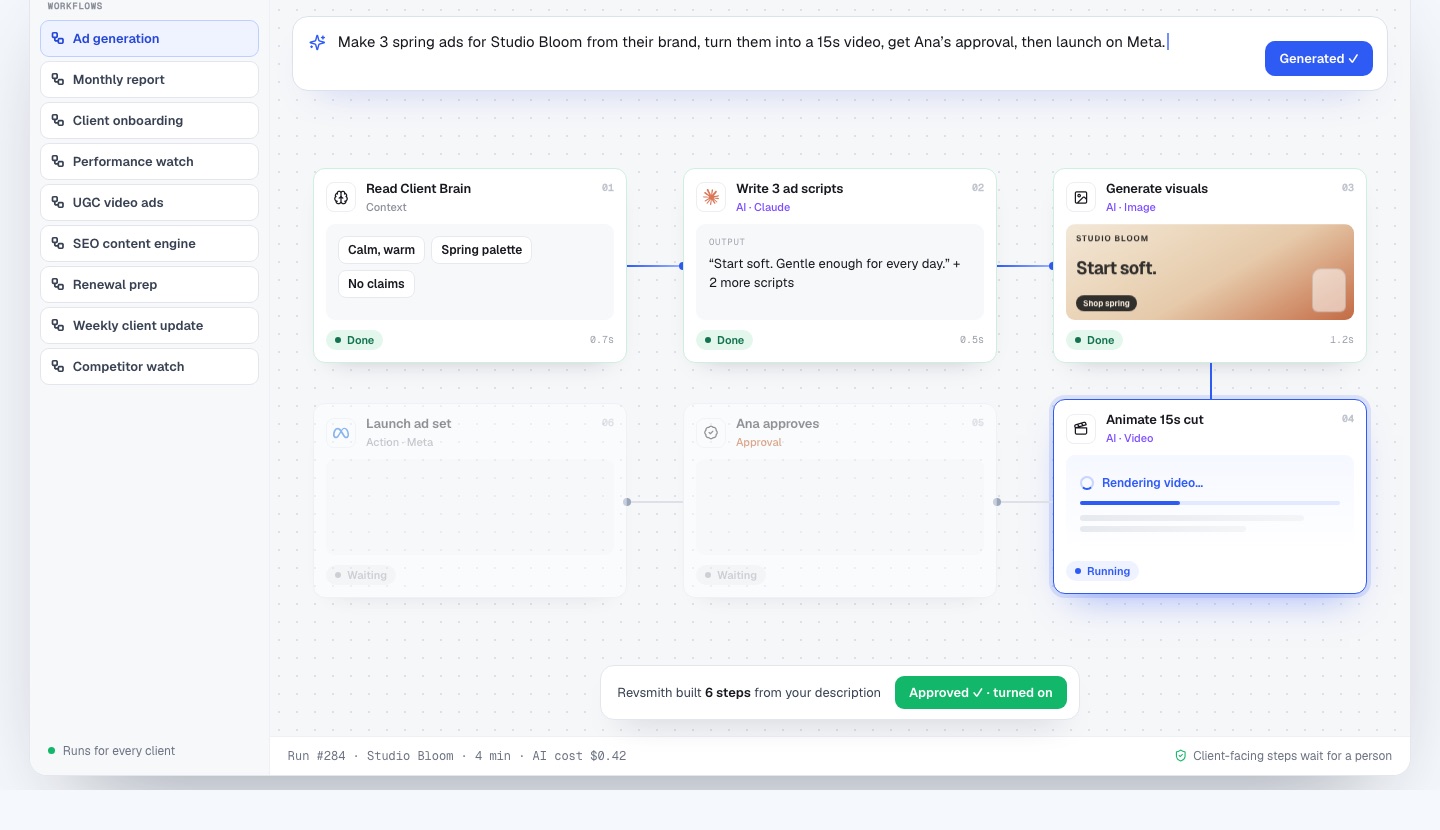Select the Animate 15s cut step title
Image resolution: width=1440 pixels, height=830 pixels.
1155,419
